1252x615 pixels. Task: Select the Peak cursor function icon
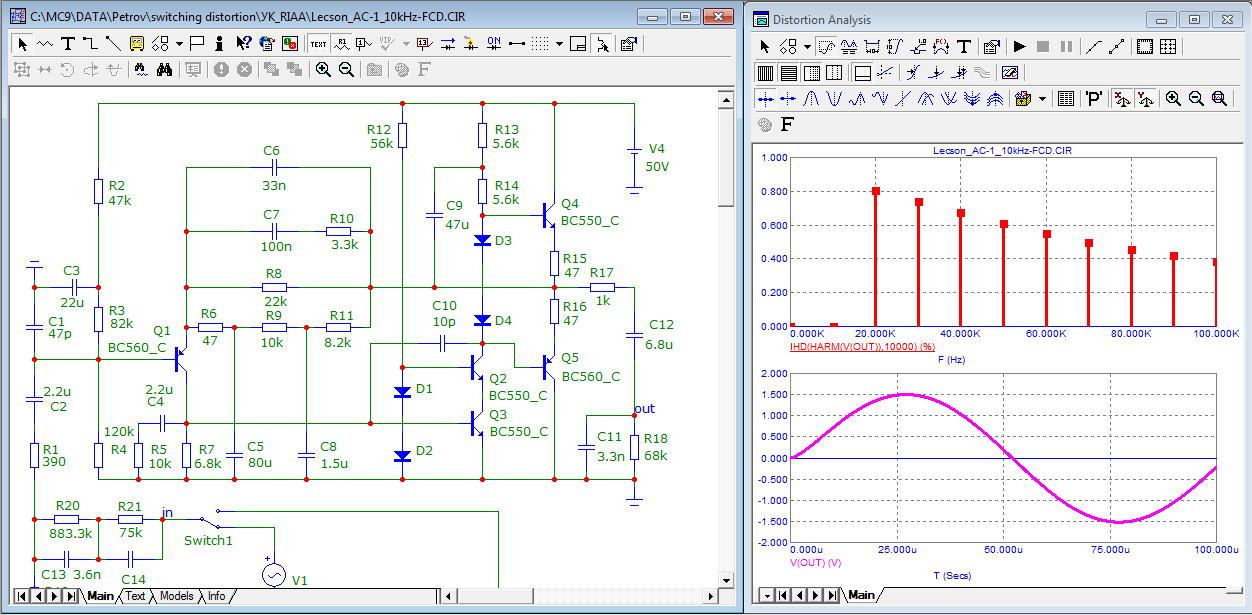(810, 99)
